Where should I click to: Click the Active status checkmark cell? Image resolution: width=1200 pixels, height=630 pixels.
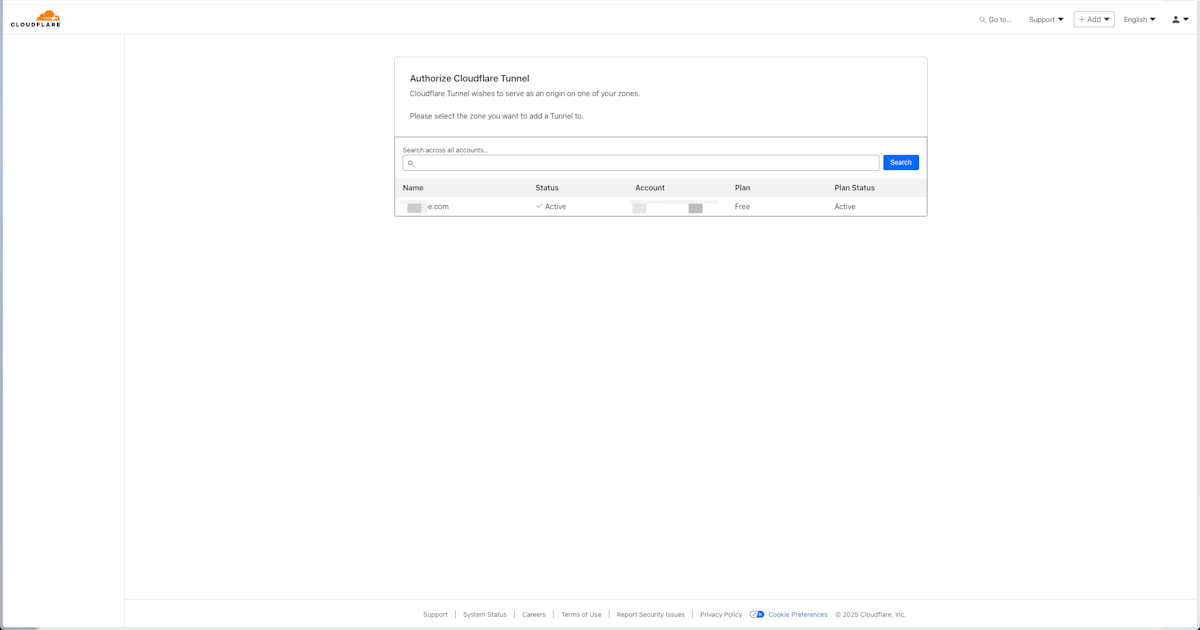[551, 207]
